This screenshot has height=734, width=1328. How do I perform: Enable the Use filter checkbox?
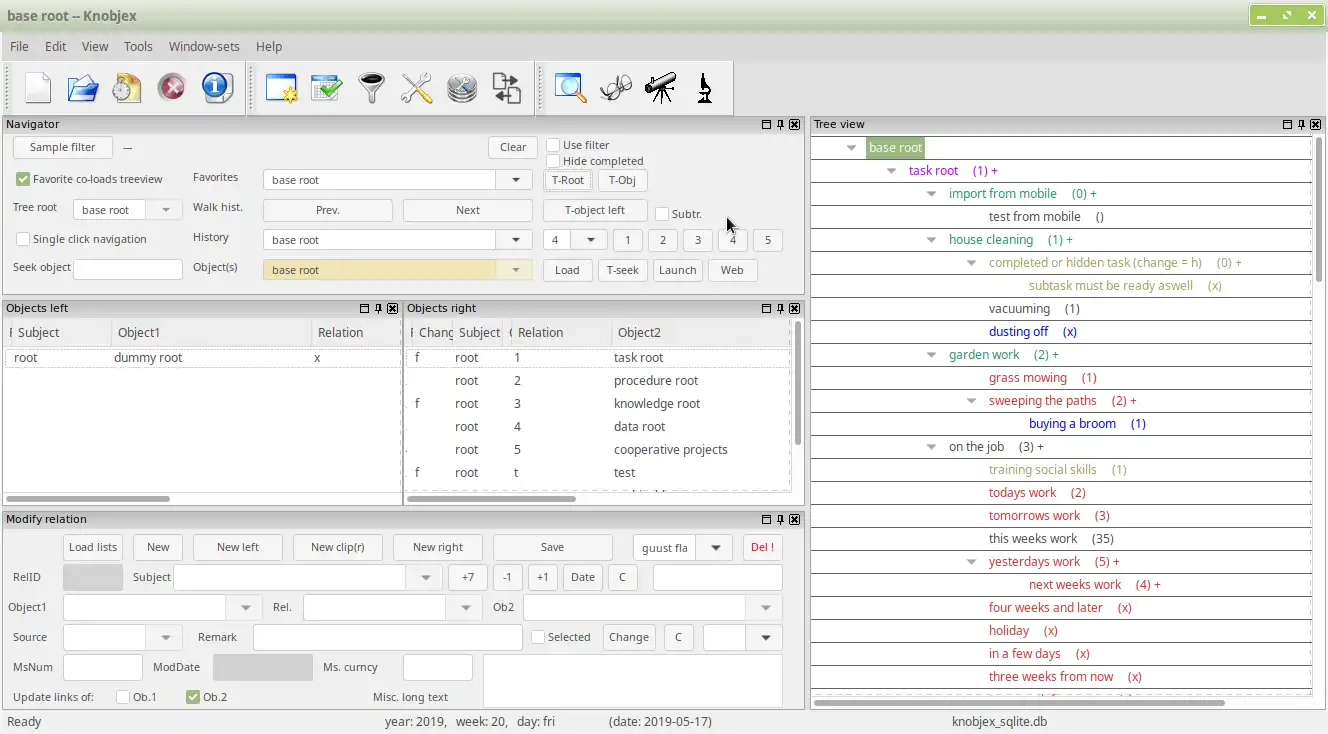(x=553, y=146)
